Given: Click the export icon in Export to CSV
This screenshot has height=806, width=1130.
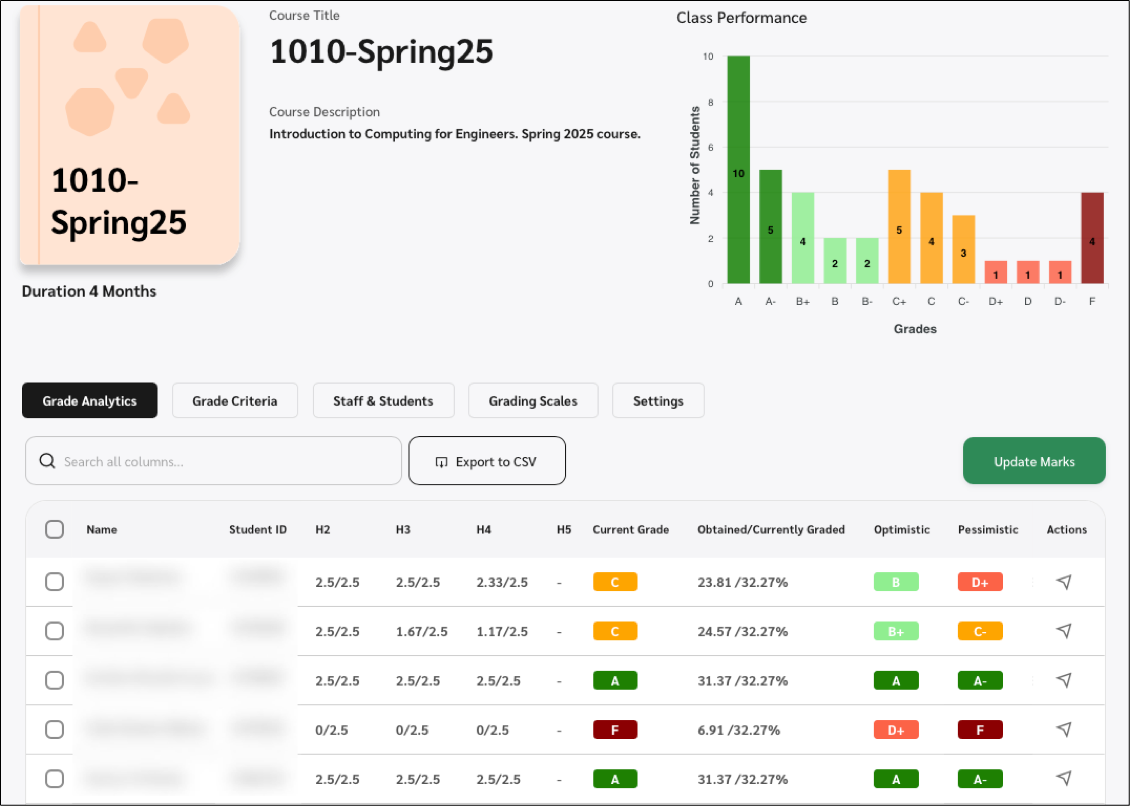Looking at the screenshot, I should point(441,462).
